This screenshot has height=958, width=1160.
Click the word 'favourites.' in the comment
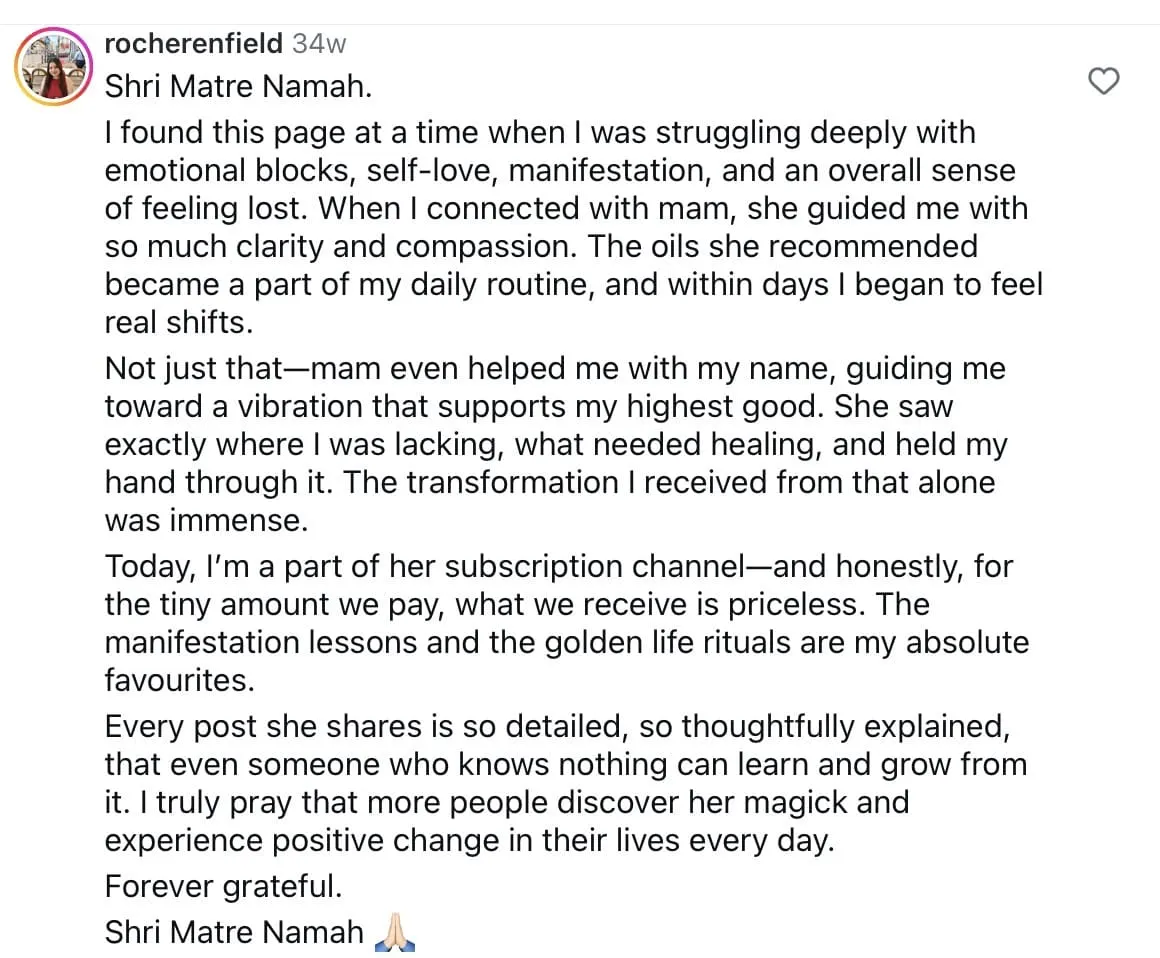click(x=180, y=680)
